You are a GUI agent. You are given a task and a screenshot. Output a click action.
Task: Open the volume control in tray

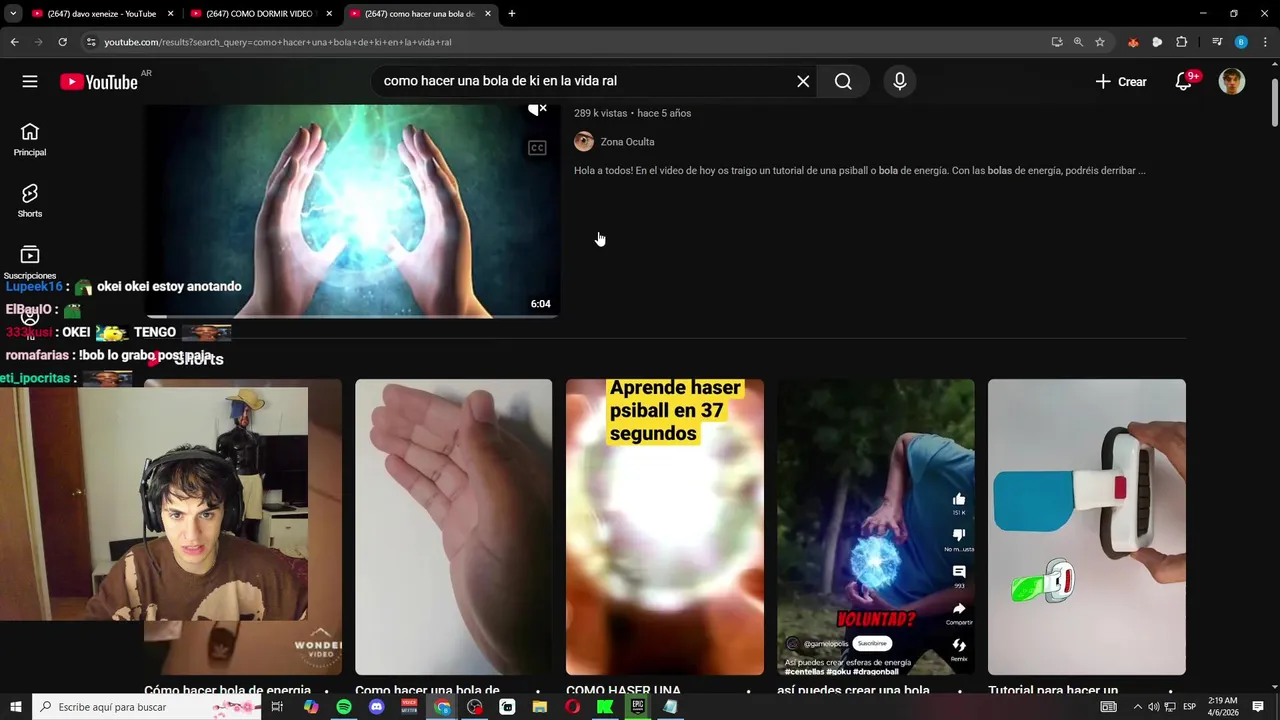click(x=1153, y=707)
